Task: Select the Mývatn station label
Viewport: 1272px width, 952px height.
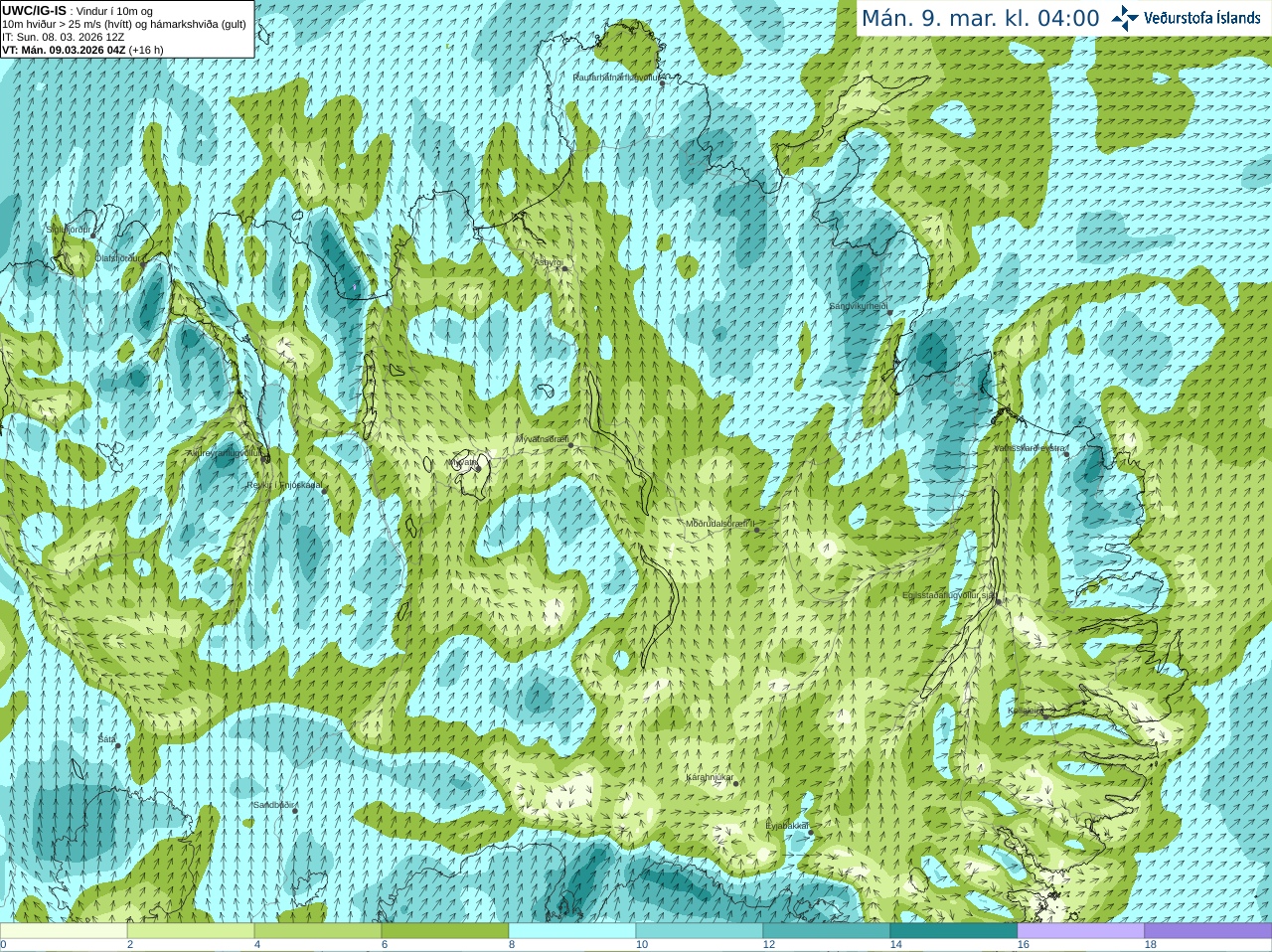Action: pos(462,462)
